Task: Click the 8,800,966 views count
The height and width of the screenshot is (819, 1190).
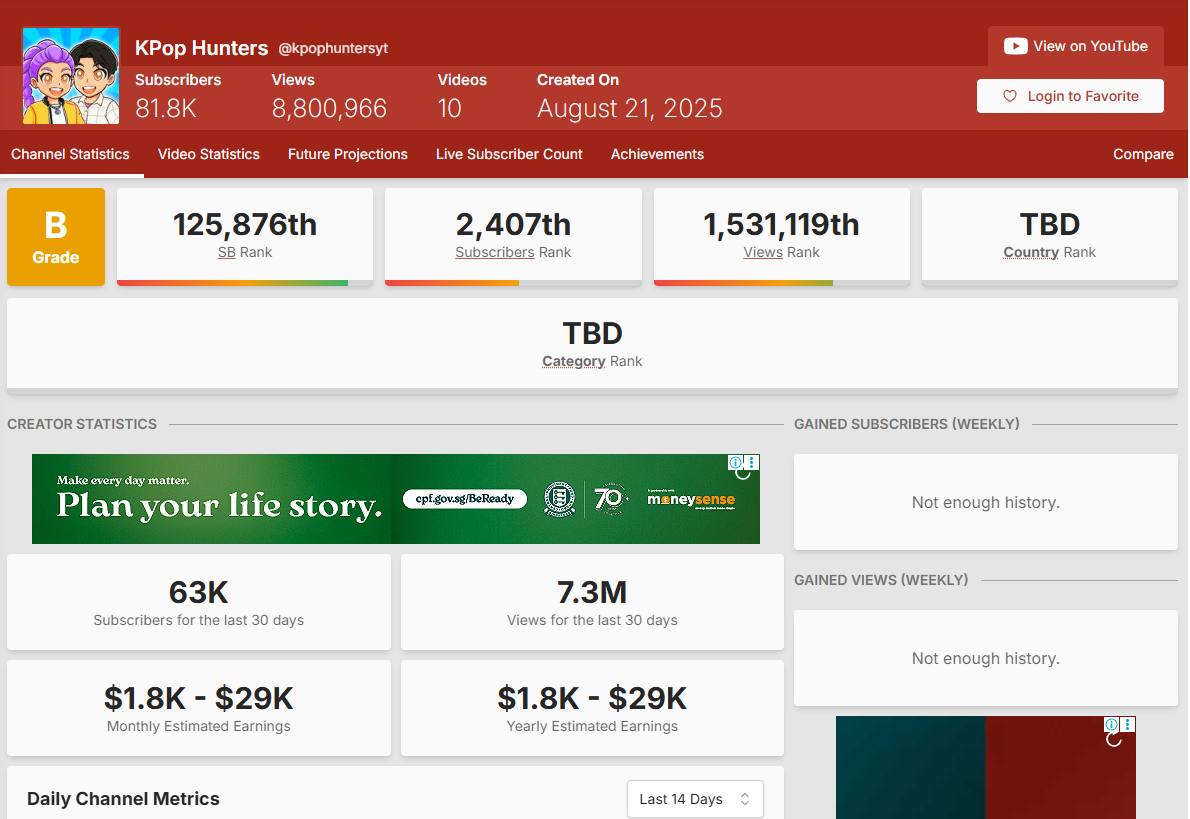Action: [329, 109]
